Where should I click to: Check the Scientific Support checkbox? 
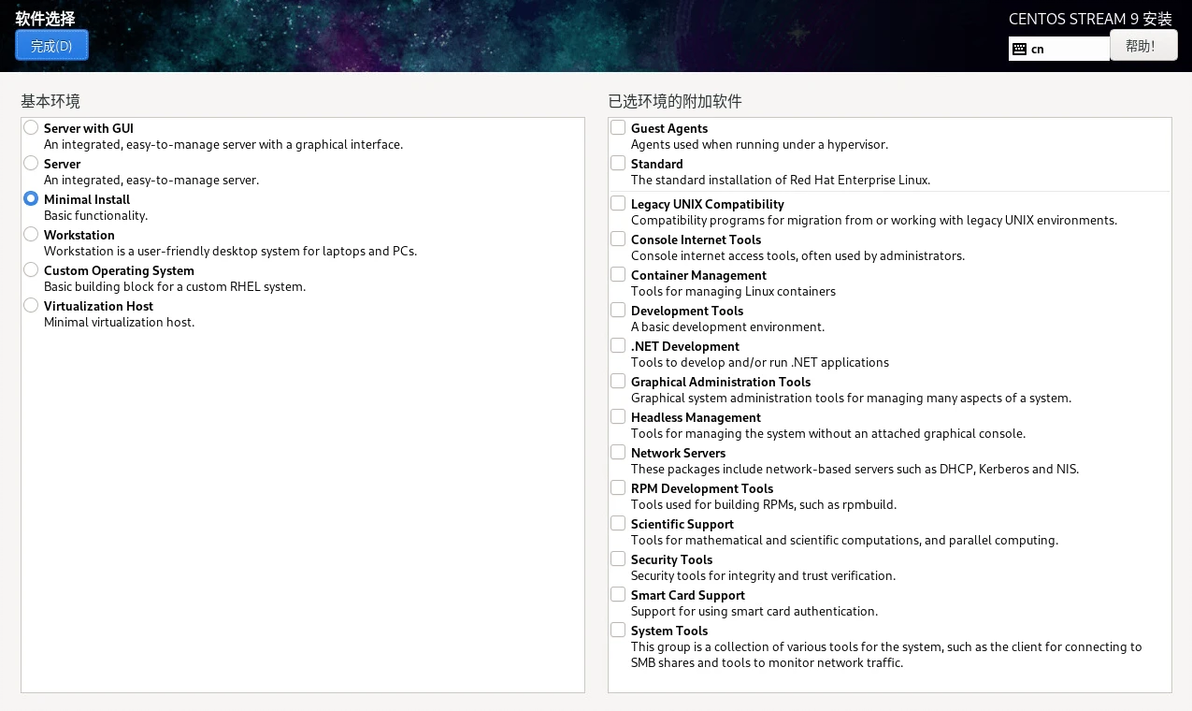[x=618, y=523]
